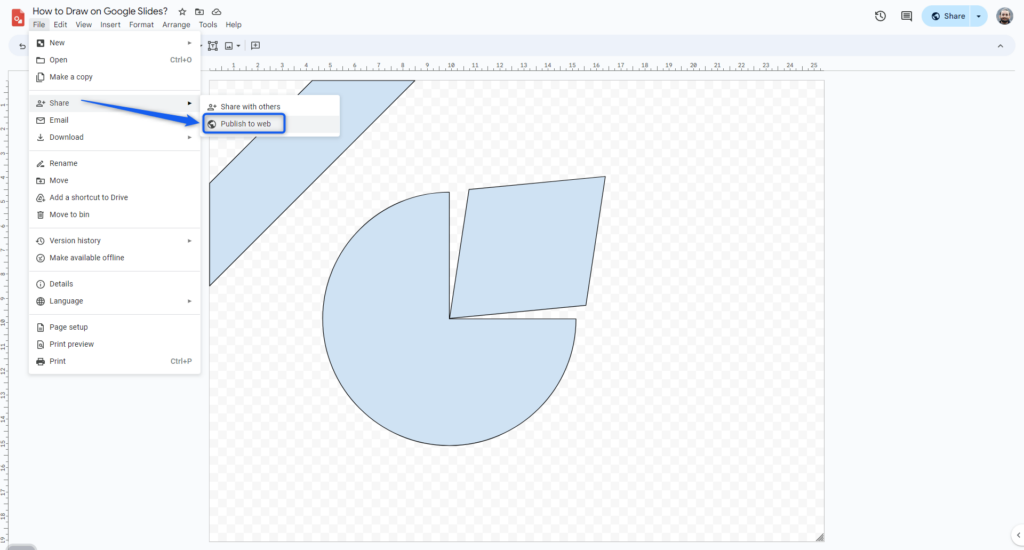This screenshot has width=1024, height=550.
Task: Click the move-to-folder icon beside the title
Action: [x=199, y=12]
